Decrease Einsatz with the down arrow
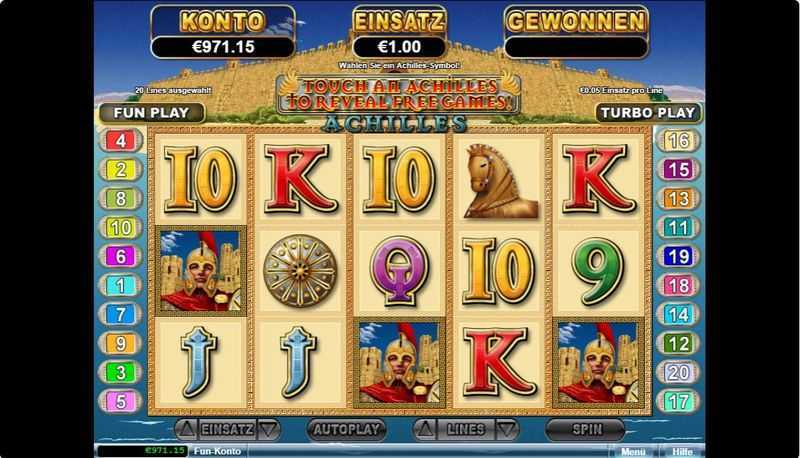This screenshot has height=458, width=800. (x=268, y=430)
